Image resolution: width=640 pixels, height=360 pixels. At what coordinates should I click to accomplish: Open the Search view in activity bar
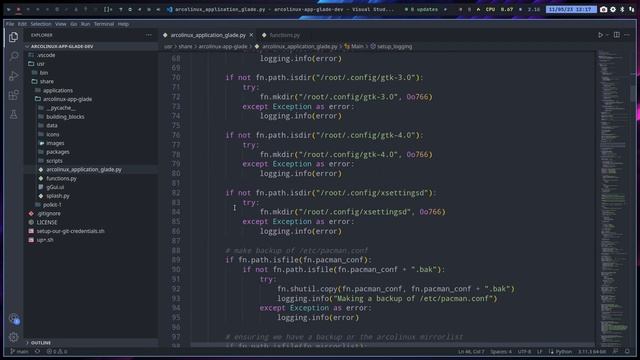13,56
